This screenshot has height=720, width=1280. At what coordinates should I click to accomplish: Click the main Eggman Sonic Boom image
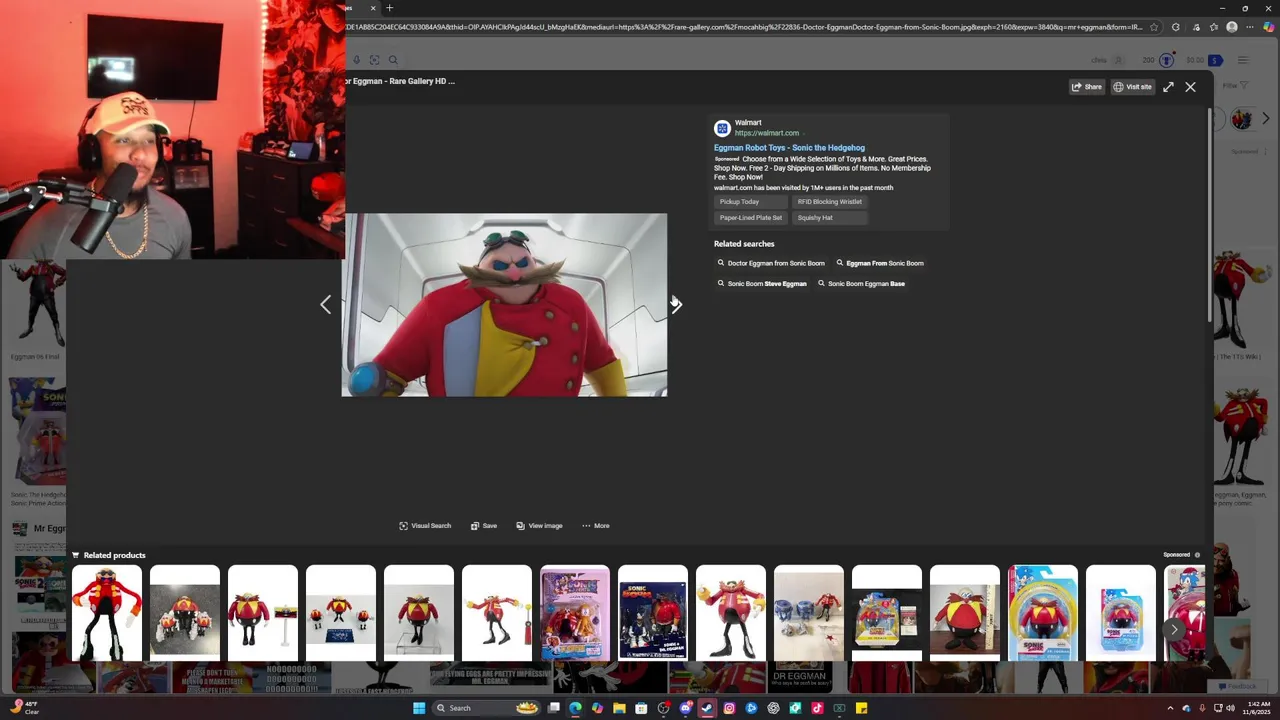tap(504, 305)
